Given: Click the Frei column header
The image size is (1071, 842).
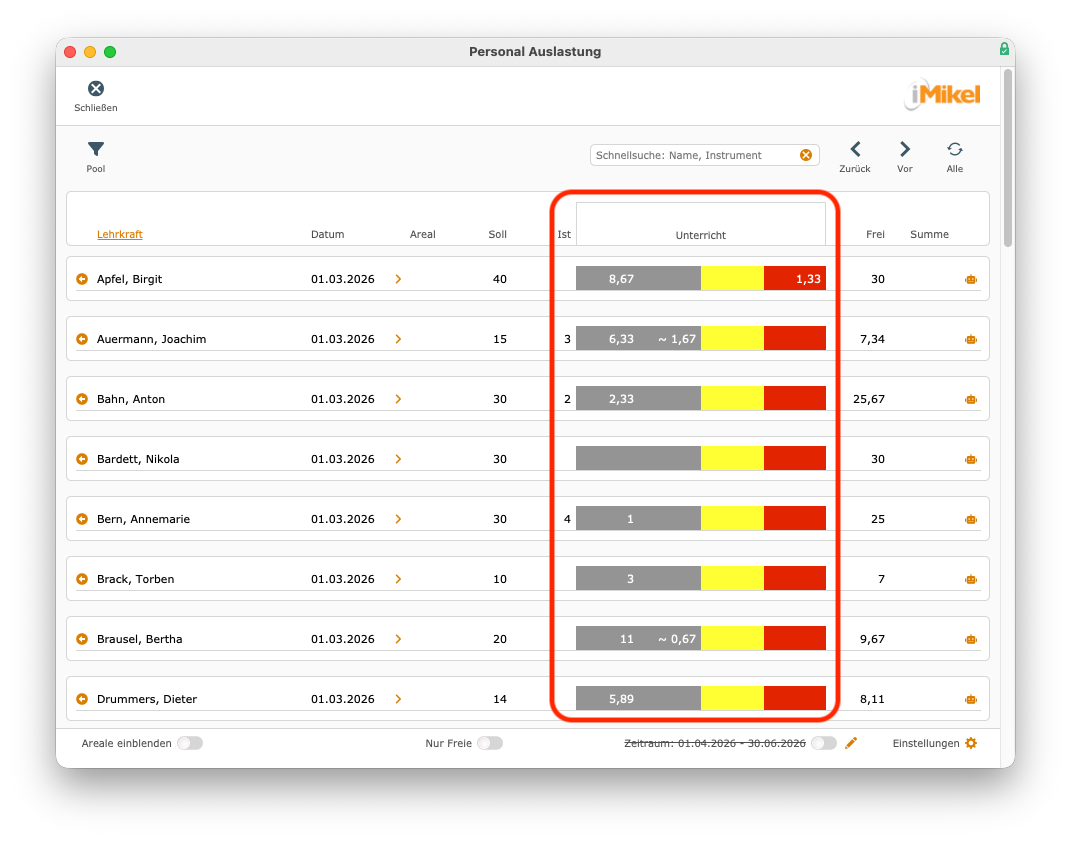Looking at the screenshot, I should tap(875, 234).
